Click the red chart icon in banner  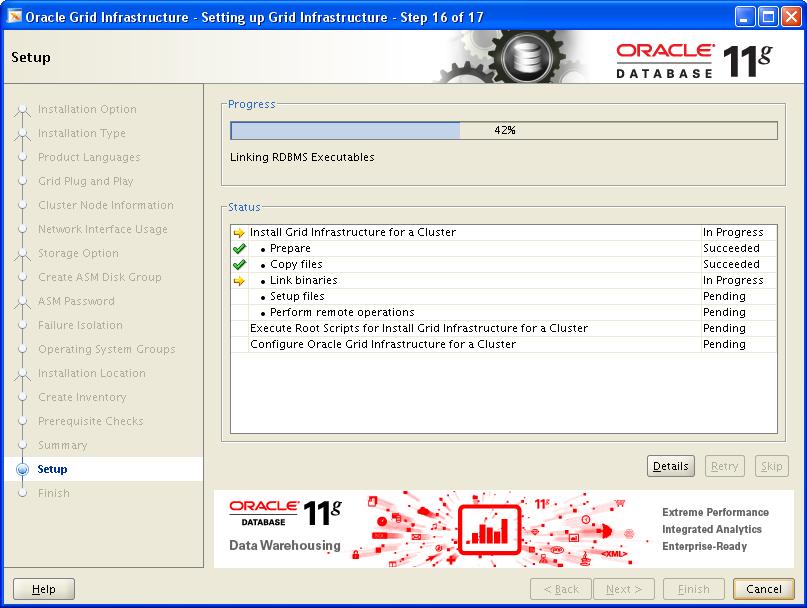click(489, 529)
